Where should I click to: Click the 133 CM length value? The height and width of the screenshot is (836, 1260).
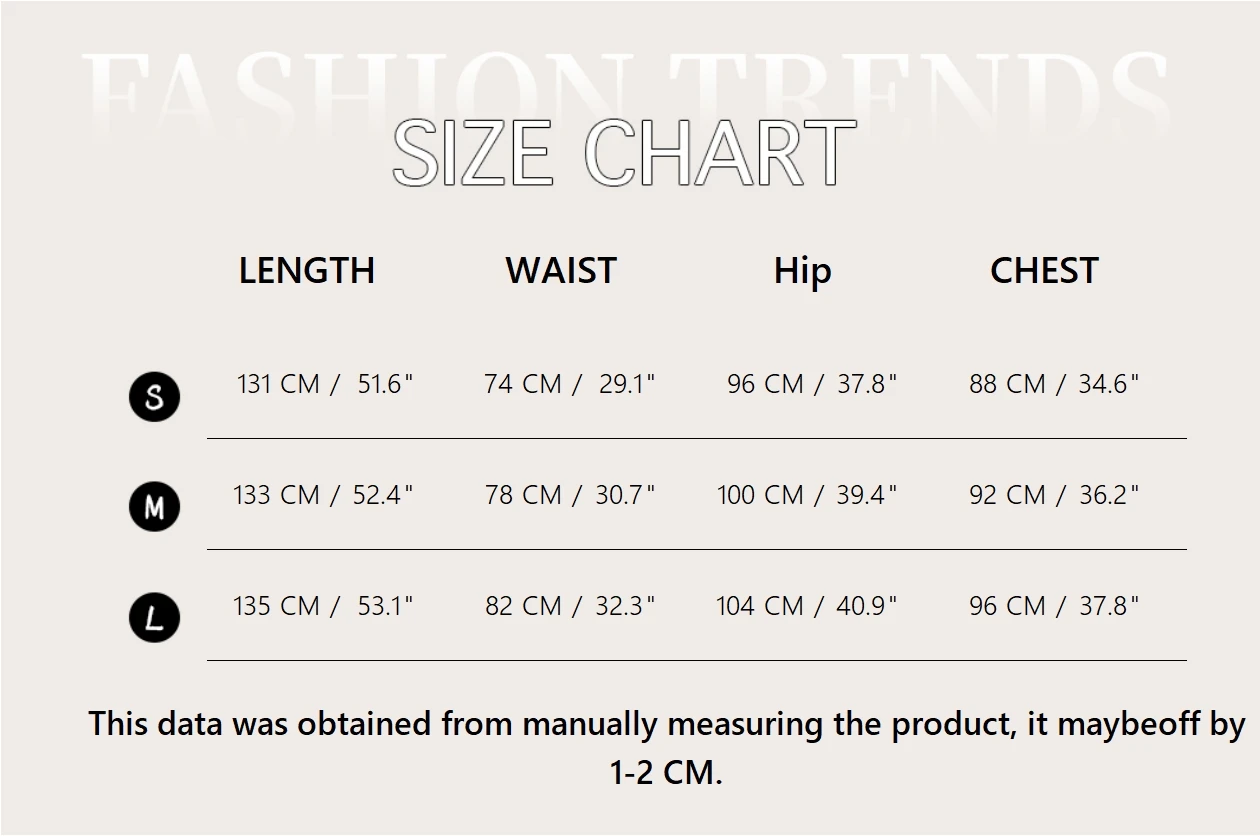(x=323, y=495)
